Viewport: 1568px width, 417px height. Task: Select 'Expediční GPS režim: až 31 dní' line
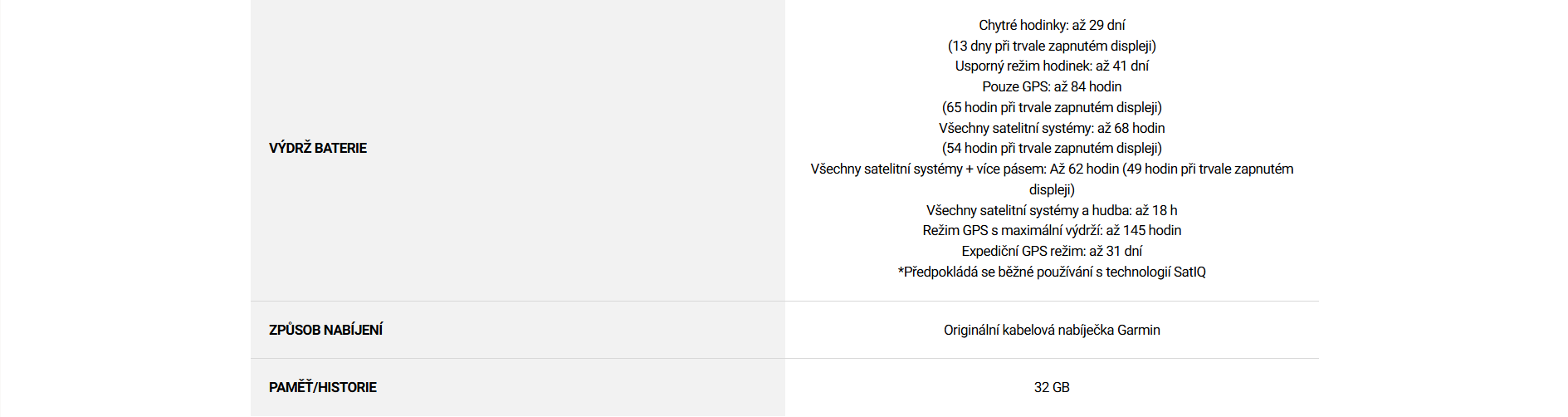click(1051, 251)
